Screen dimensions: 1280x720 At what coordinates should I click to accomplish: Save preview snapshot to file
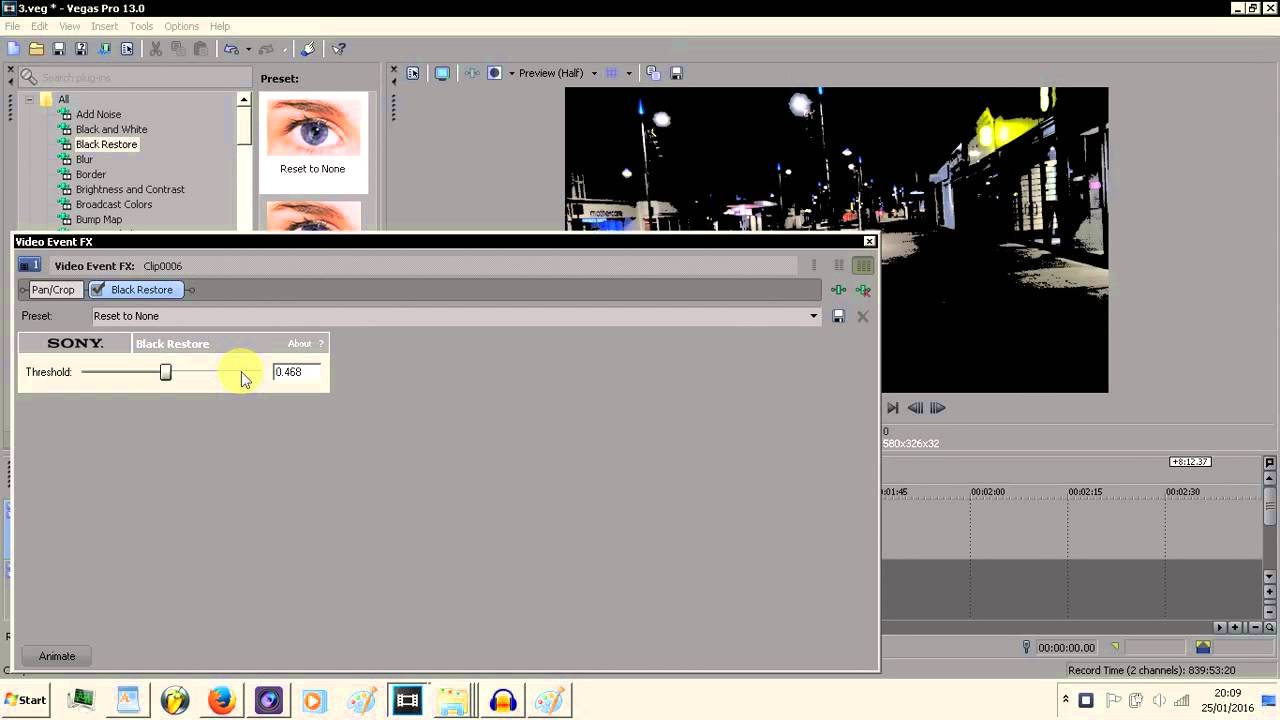(676, 73)
